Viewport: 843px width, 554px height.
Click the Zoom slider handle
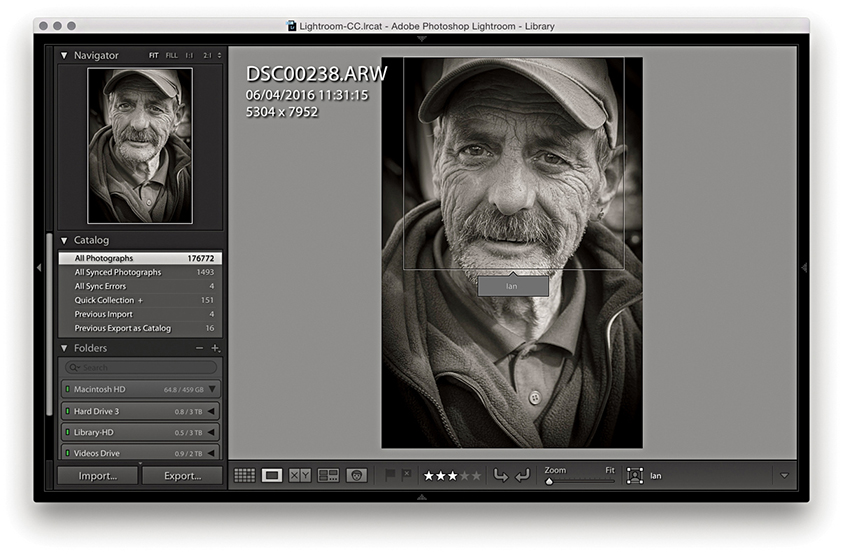(549, 482)
